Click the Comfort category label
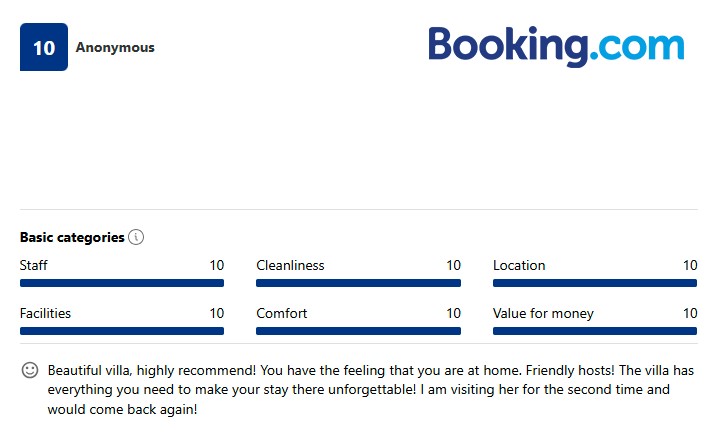 click(282, 314)
